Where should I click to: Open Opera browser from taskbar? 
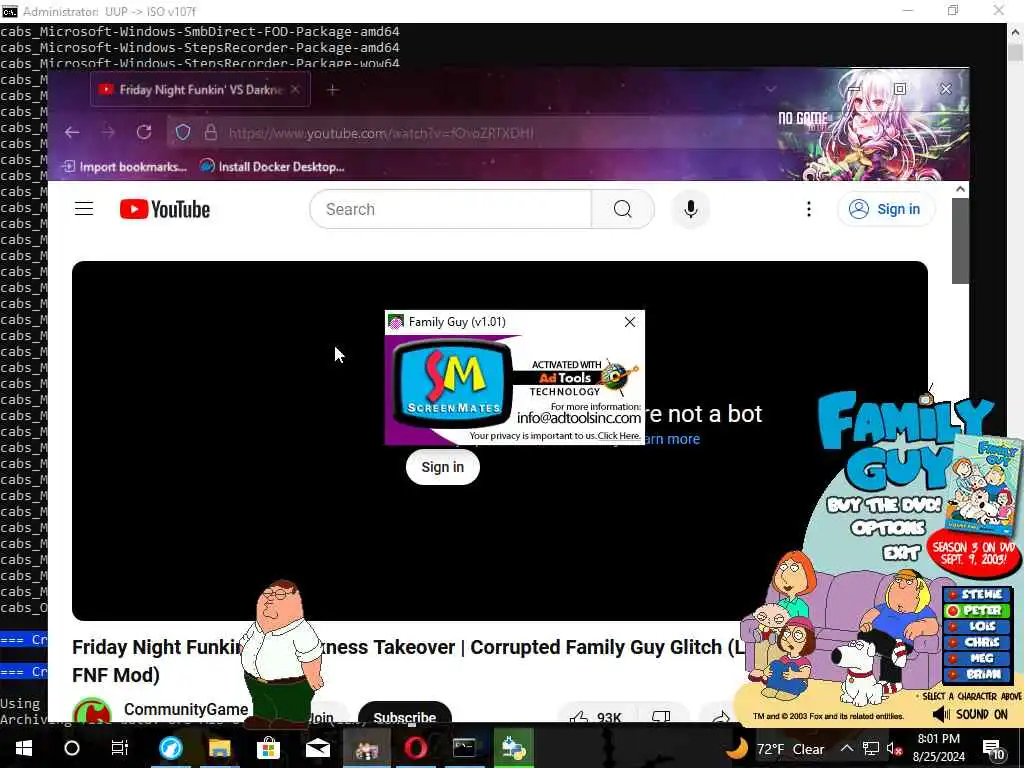click(x=415, y=748)
